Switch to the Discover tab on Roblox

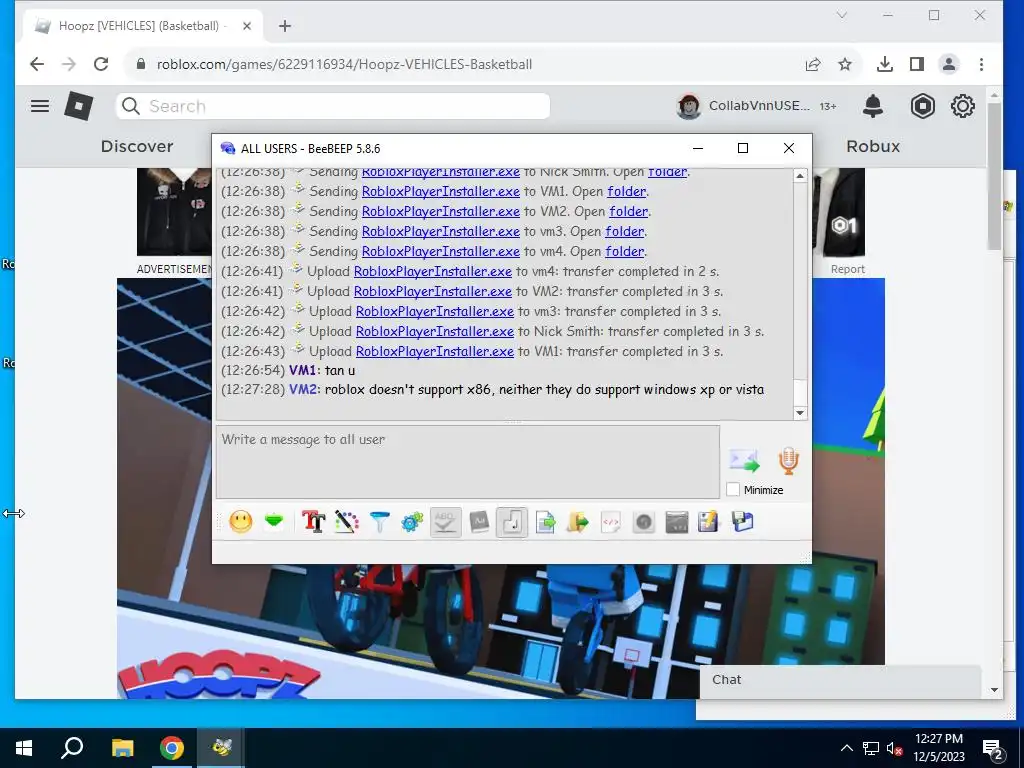tap(137, 146)
